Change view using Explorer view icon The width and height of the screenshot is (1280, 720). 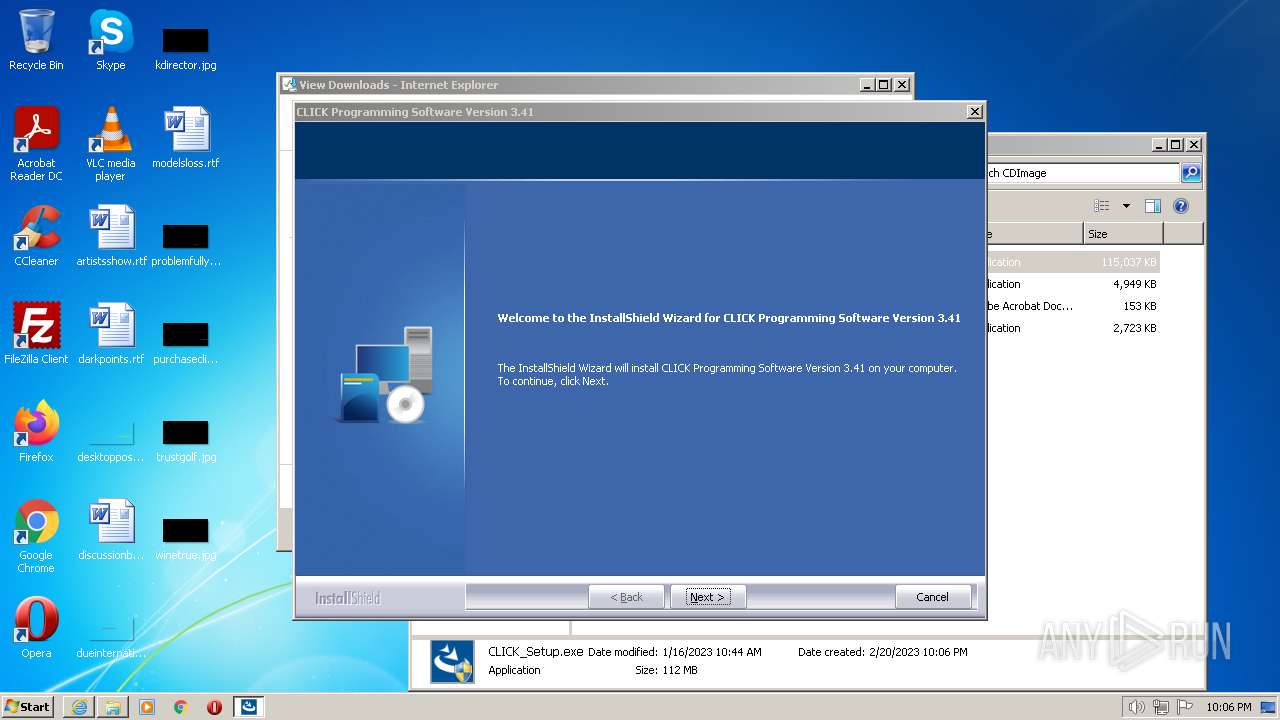click(x=1101, y=206)
